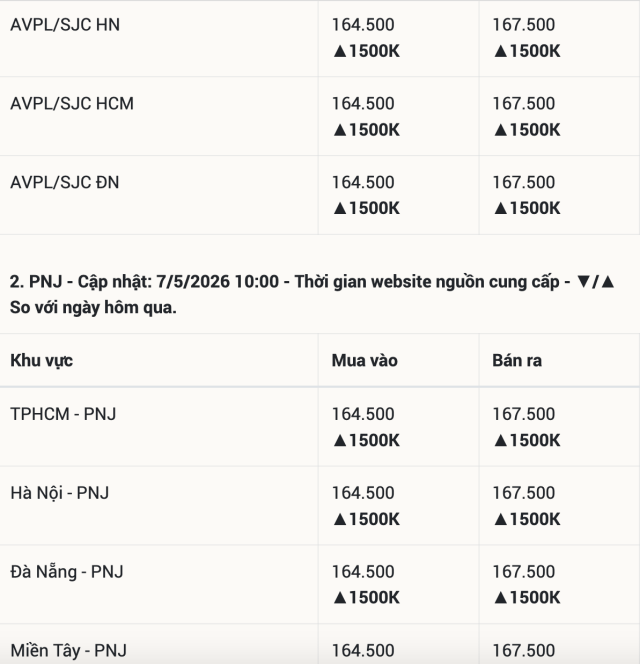Click up-arrow change in Đà Nẵng - PNJ sell column
The image size is (640, 664).
coord(526,598)
